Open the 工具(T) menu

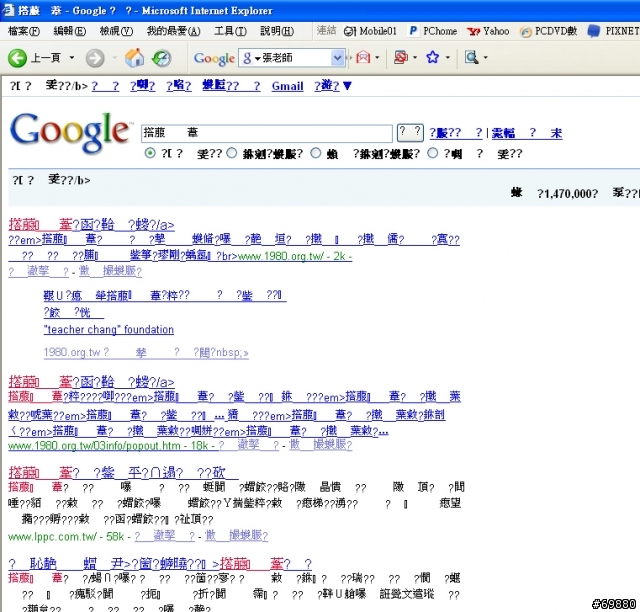tap(231, 31)
